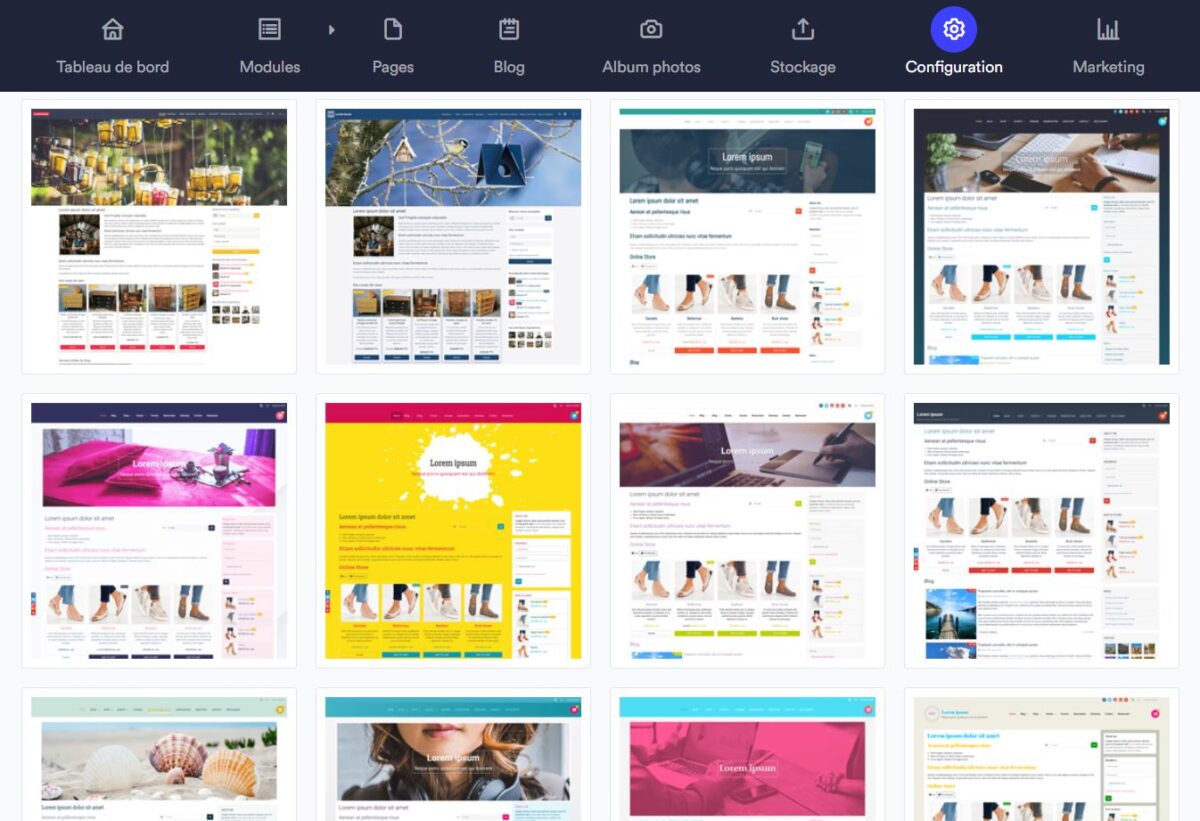Select the dark navy desk workspace template
The height and width of the screenshot is (821, 1200).
point(1041,236)
